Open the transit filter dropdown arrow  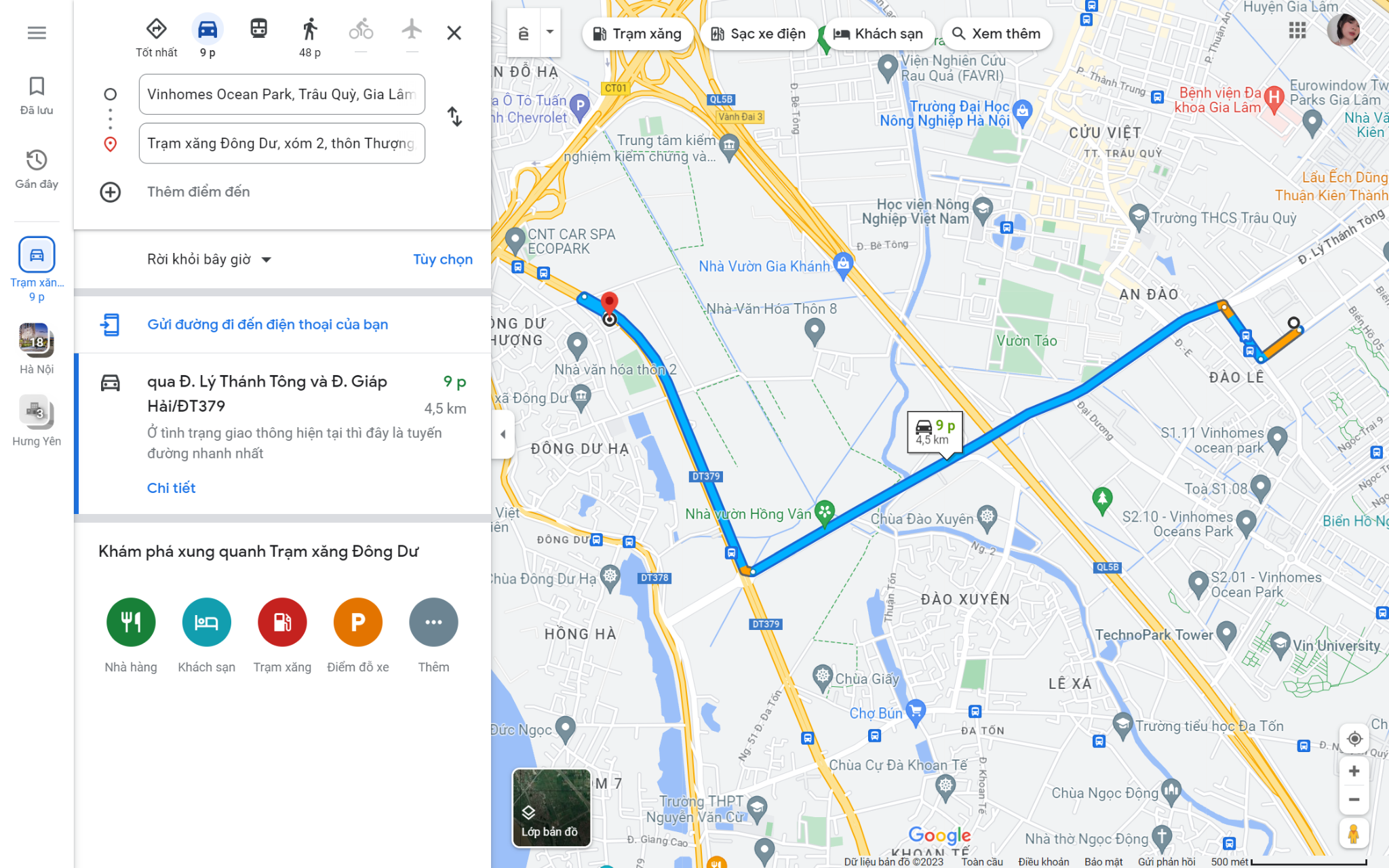pyautogui.click(x=550, y=32)
